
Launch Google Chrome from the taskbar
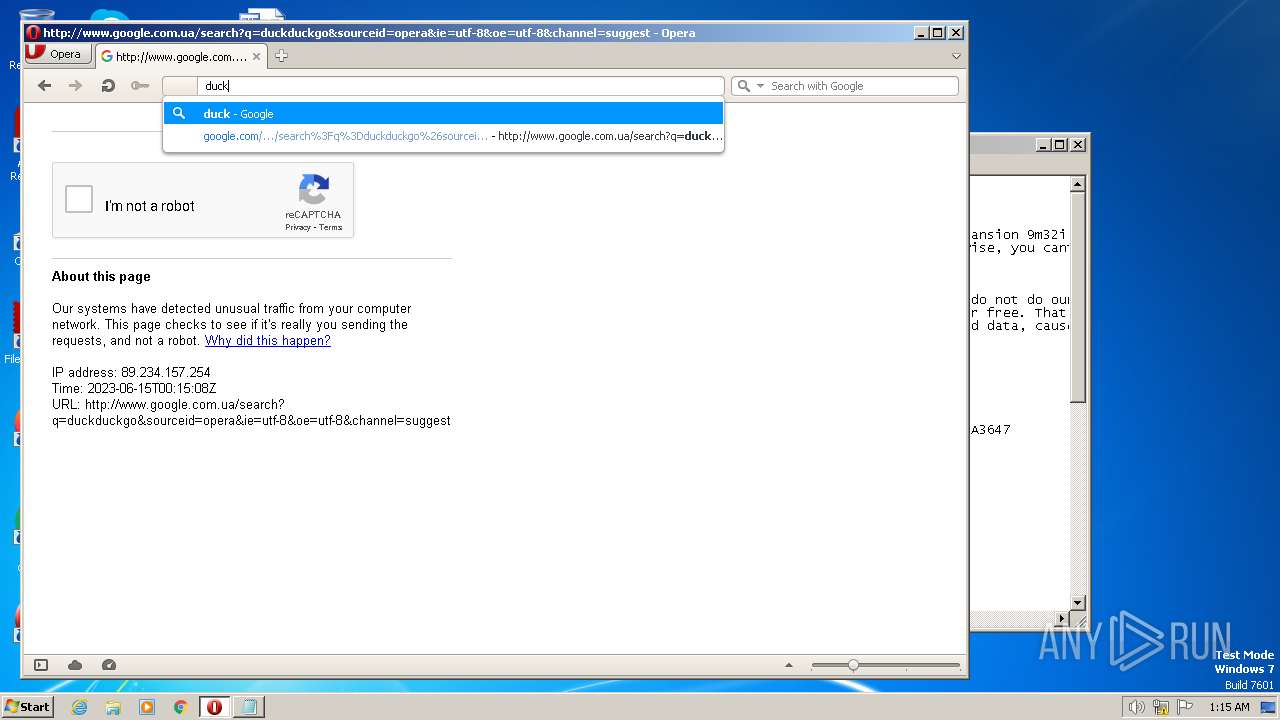pos(180,707)
